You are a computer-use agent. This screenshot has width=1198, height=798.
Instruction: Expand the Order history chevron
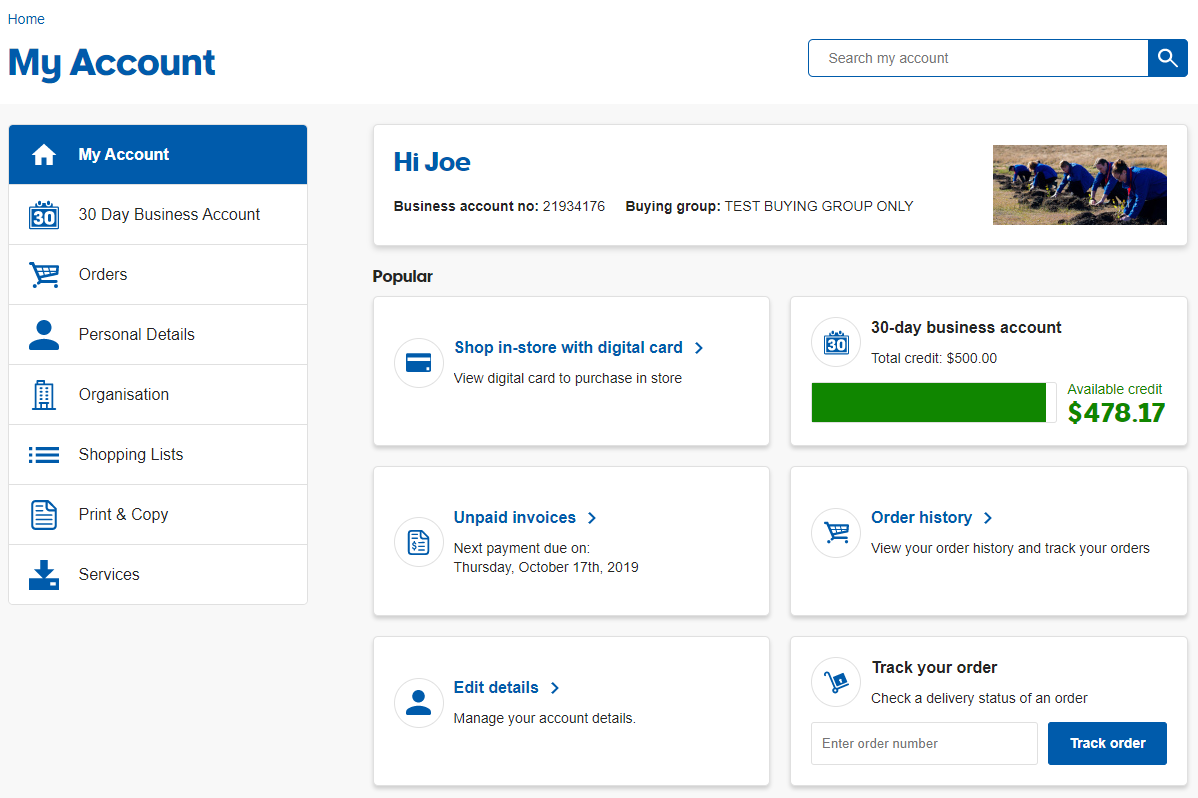[x=988, y=517]
